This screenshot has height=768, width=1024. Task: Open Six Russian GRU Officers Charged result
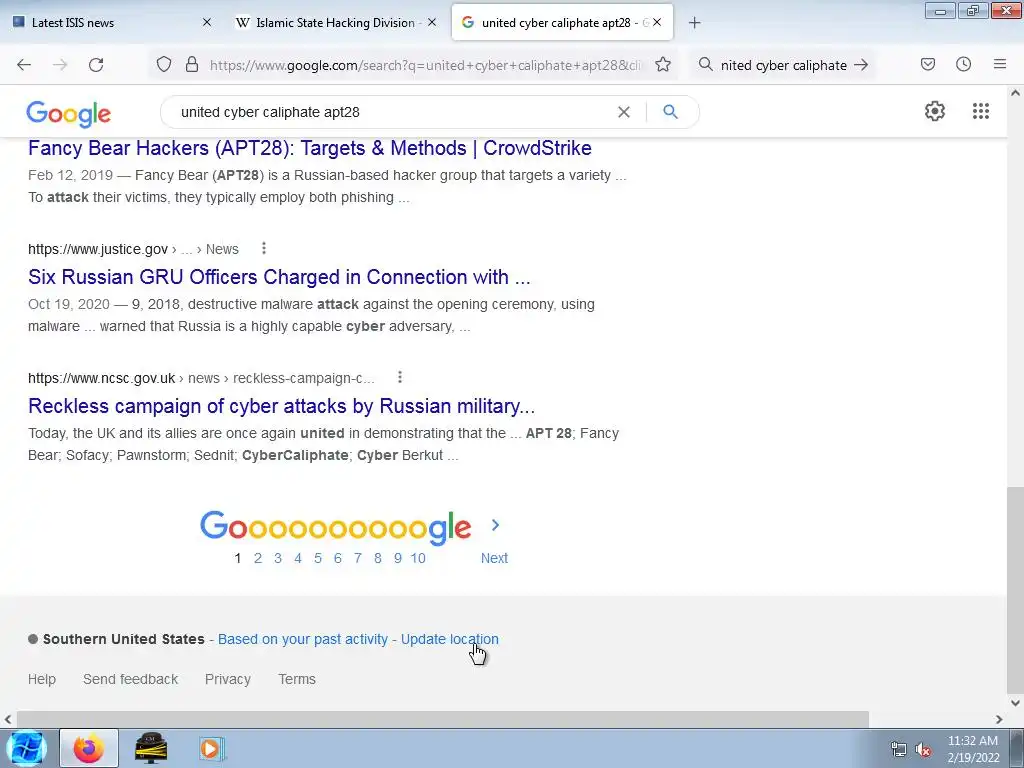[279, 277]
